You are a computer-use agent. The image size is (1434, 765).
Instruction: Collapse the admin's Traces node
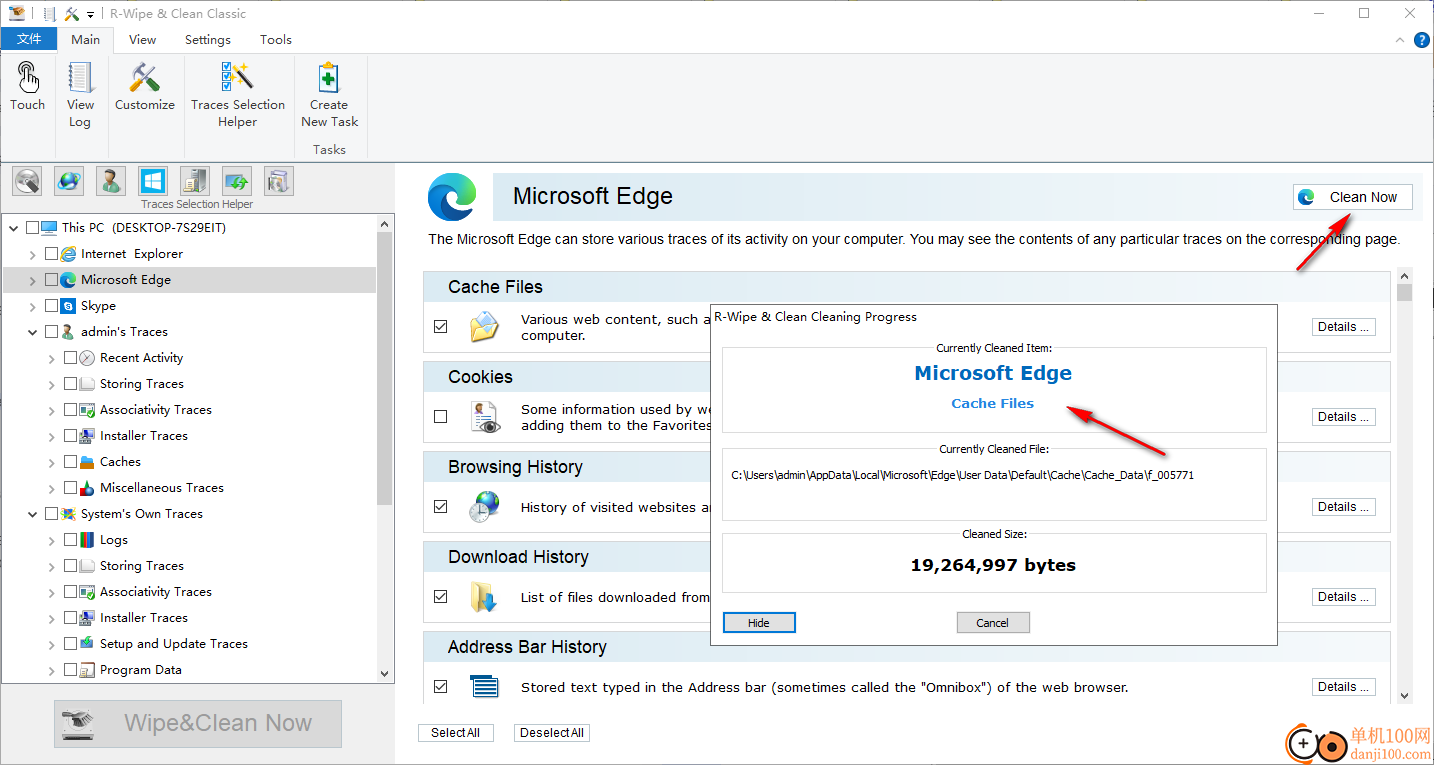[x=33, y=332]
